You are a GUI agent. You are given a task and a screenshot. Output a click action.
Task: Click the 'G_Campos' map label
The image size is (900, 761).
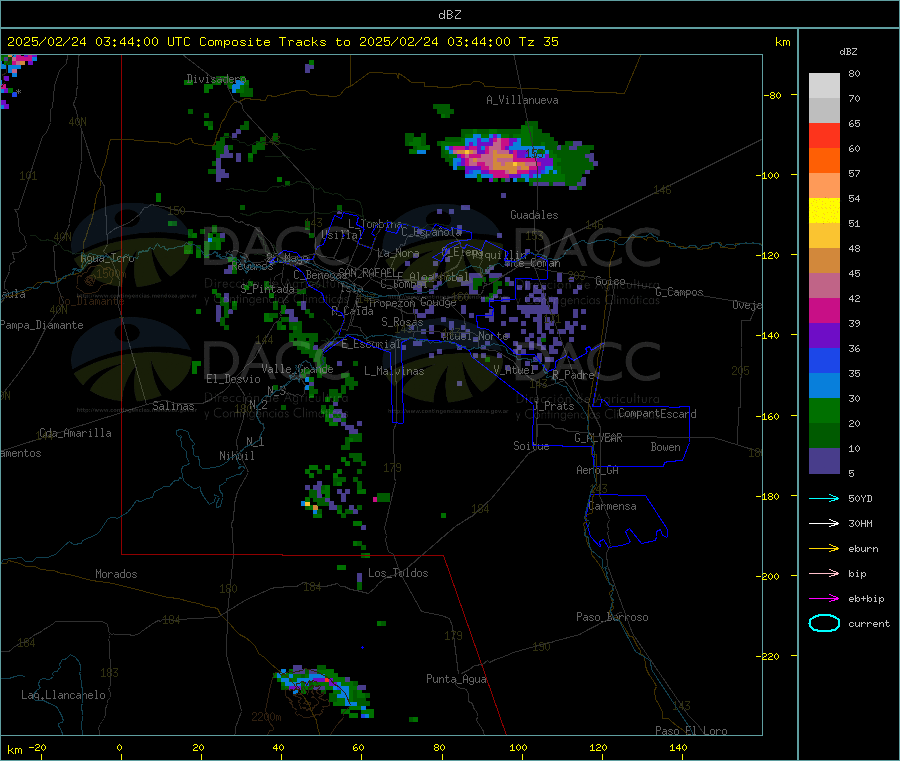coord(679,292)
